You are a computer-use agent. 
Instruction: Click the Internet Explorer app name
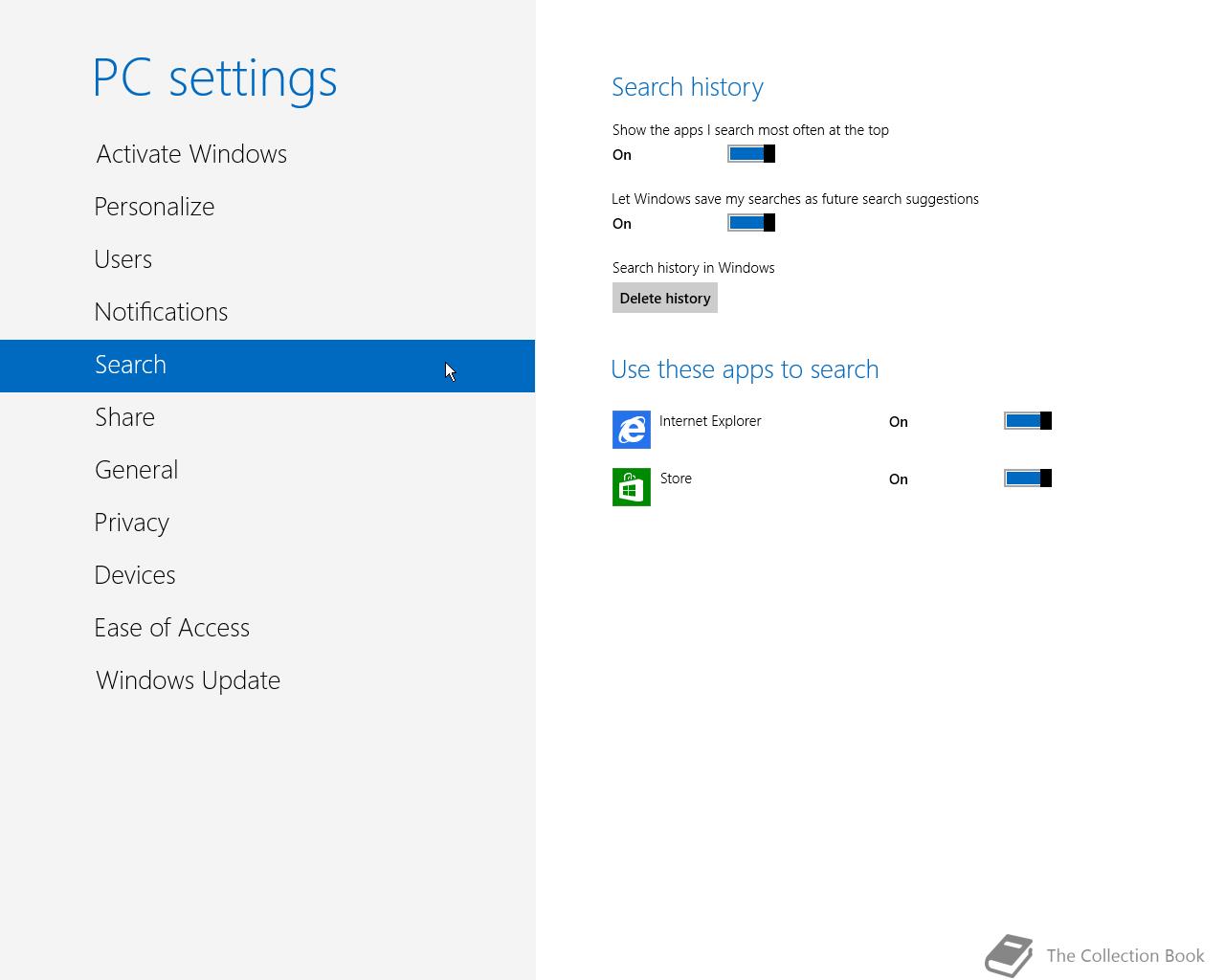pyautogui.click(x=710, y=421)
